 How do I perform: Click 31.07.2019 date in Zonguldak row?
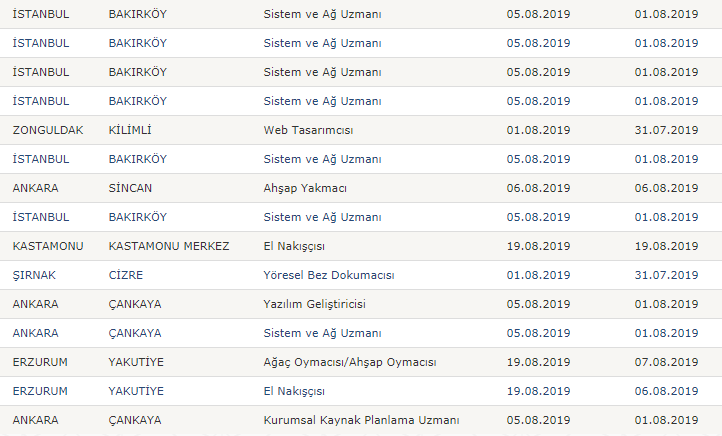click(x=666, y=130)
